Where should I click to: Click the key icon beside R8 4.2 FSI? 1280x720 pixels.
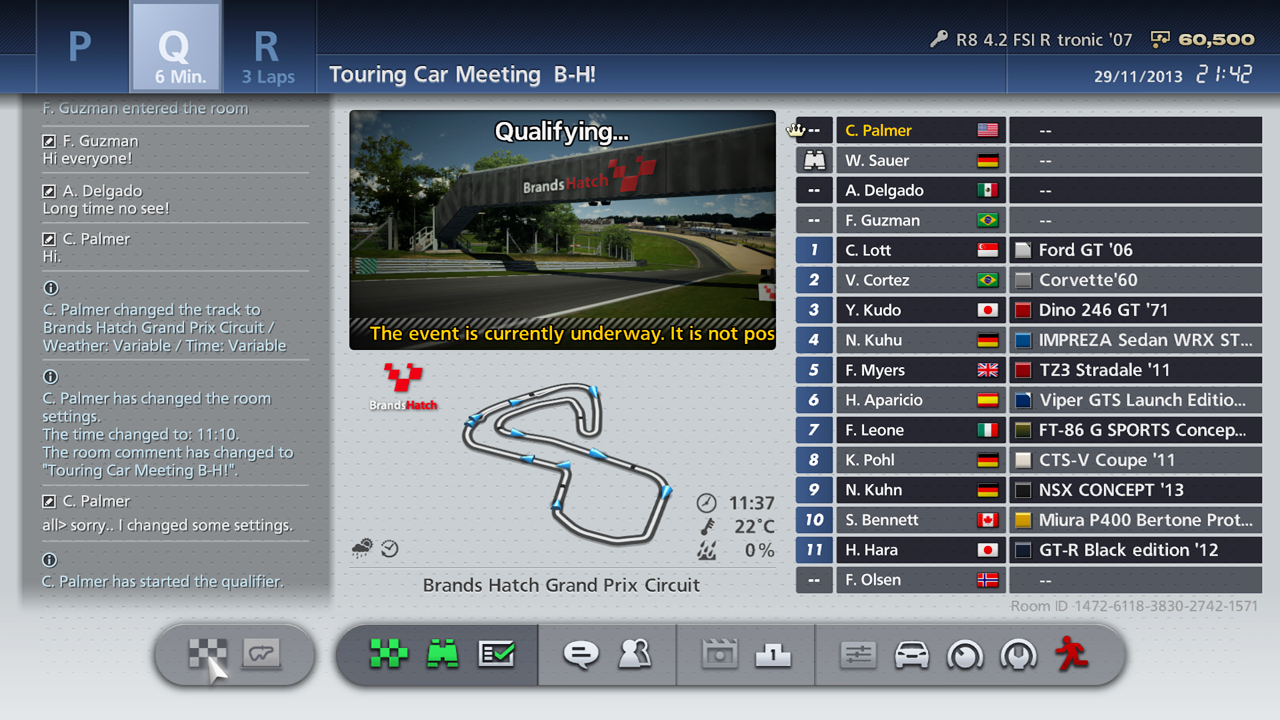pos(938,39)
